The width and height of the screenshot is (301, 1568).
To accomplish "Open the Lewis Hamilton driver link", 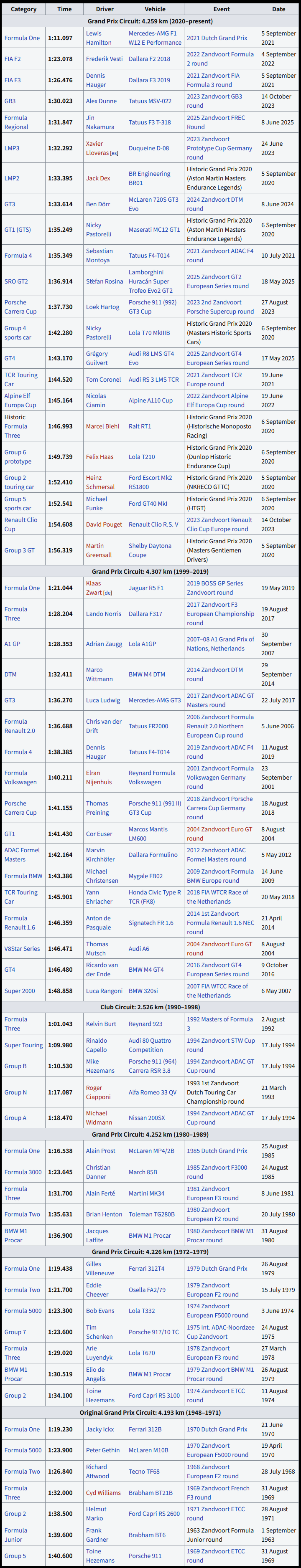I will click(x=99, y=38).
